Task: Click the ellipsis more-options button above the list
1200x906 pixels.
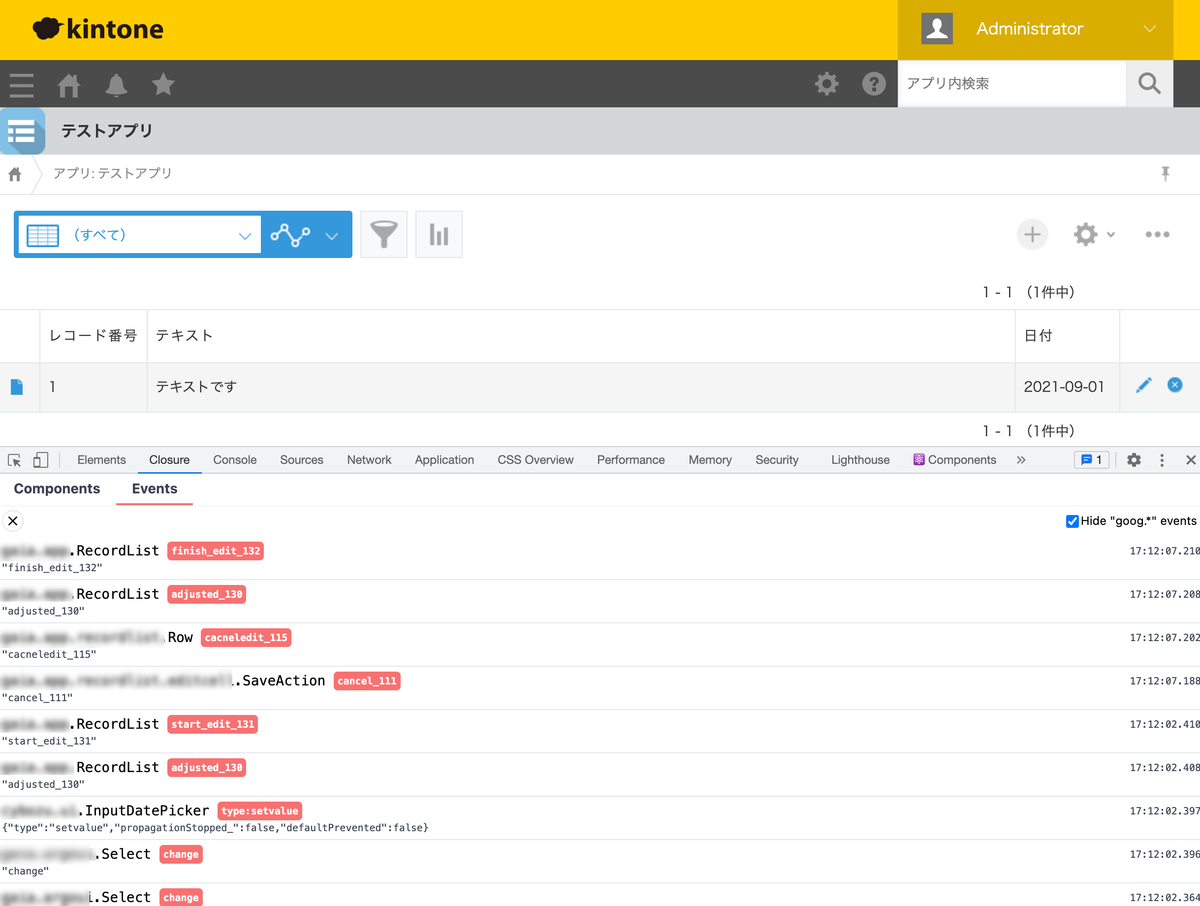Action: 1157,234
